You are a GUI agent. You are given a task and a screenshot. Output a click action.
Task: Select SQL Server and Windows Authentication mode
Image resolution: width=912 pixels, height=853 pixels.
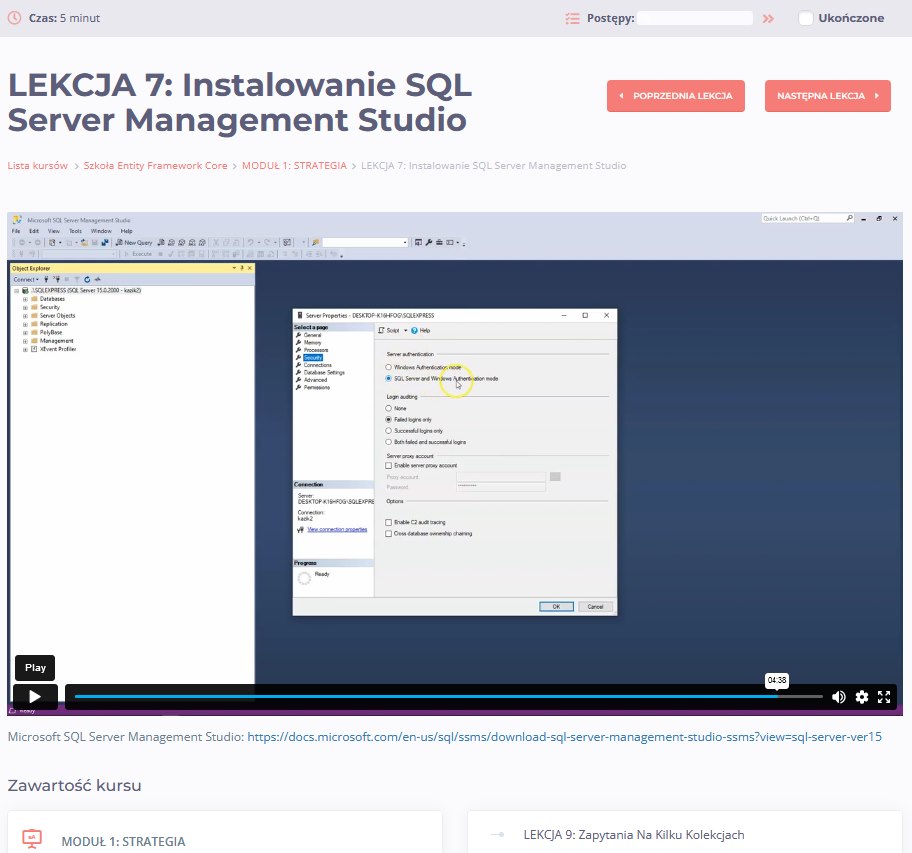tap(389, 379)
